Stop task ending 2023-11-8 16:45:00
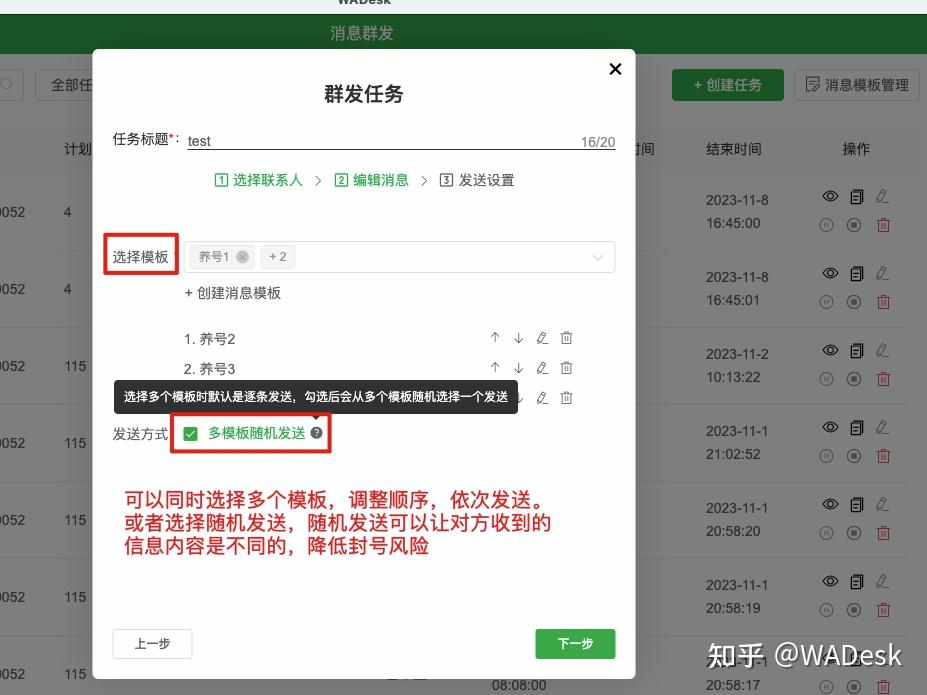Screen dimensions: 927x695 point(854,225)
